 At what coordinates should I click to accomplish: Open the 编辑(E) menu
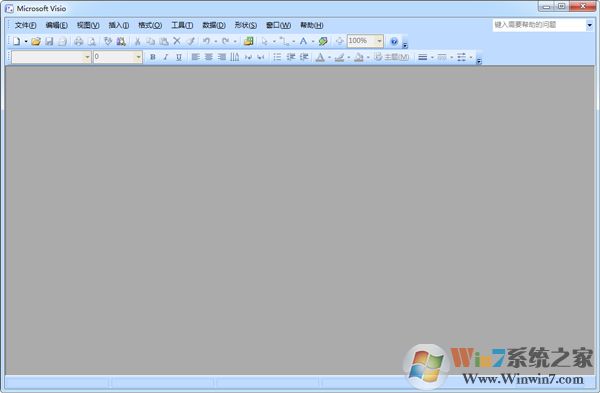pyautogui.click(x=57, y=25)
